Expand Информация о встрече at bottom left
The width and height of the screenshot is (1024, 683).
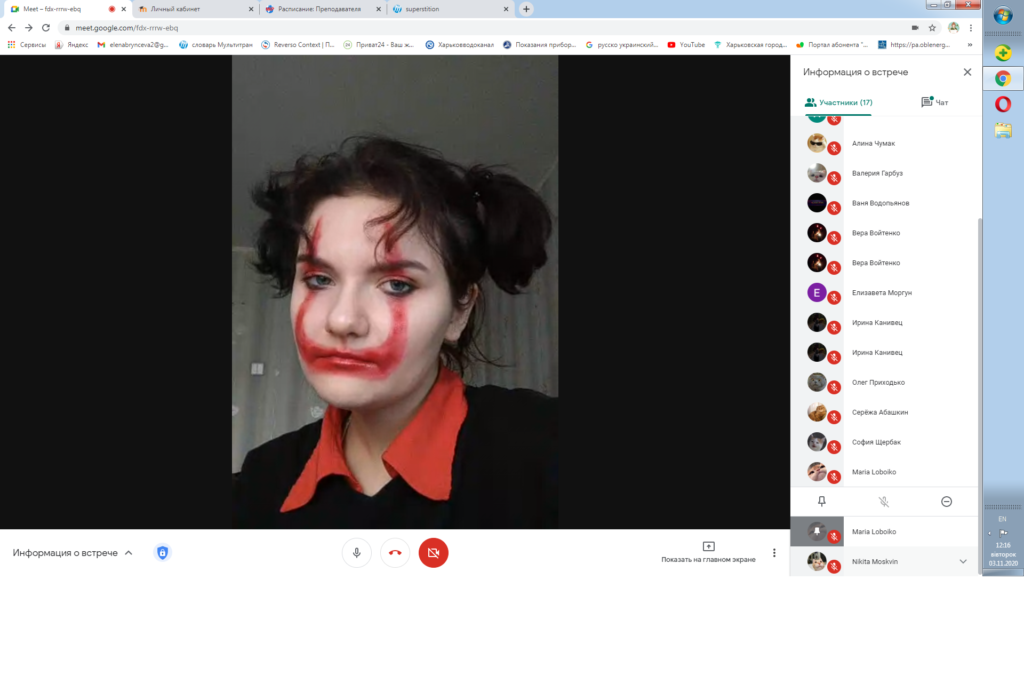point(72,553)
